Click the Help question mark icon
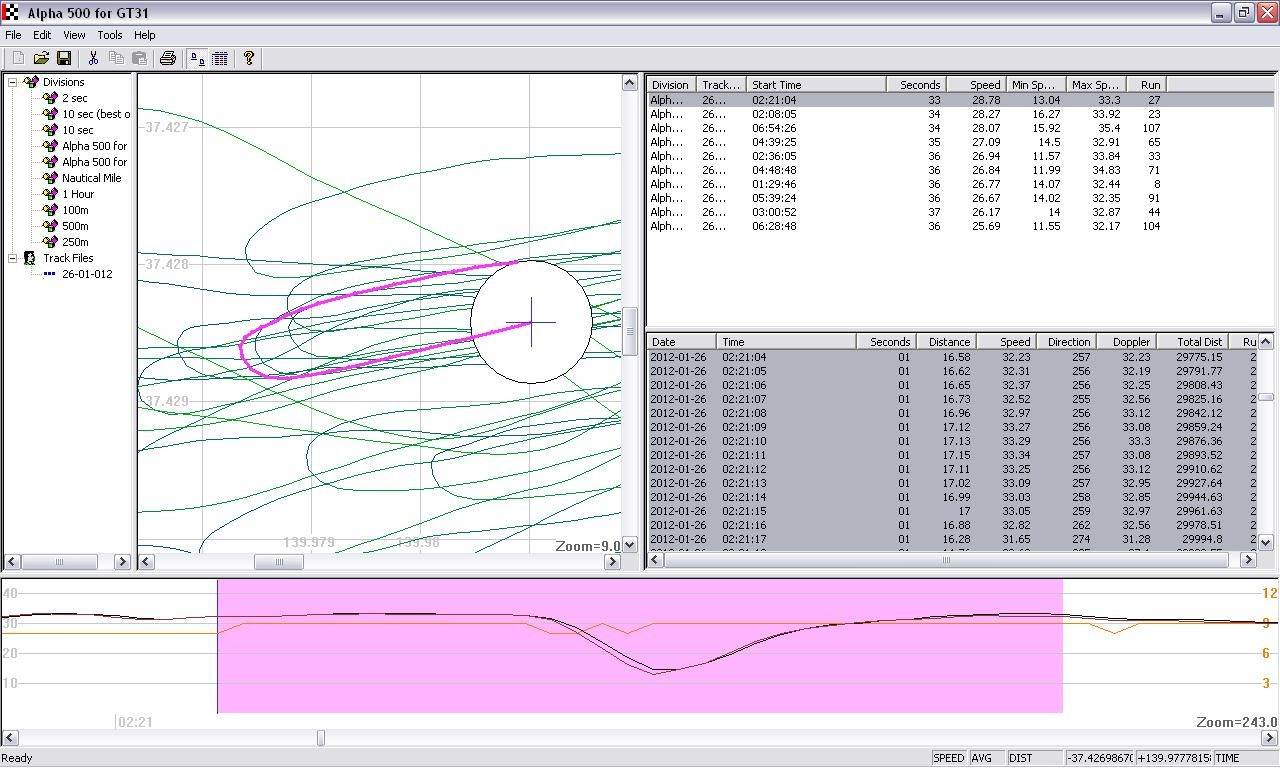Screen dimensions: 1280x768 pos(249,59)
